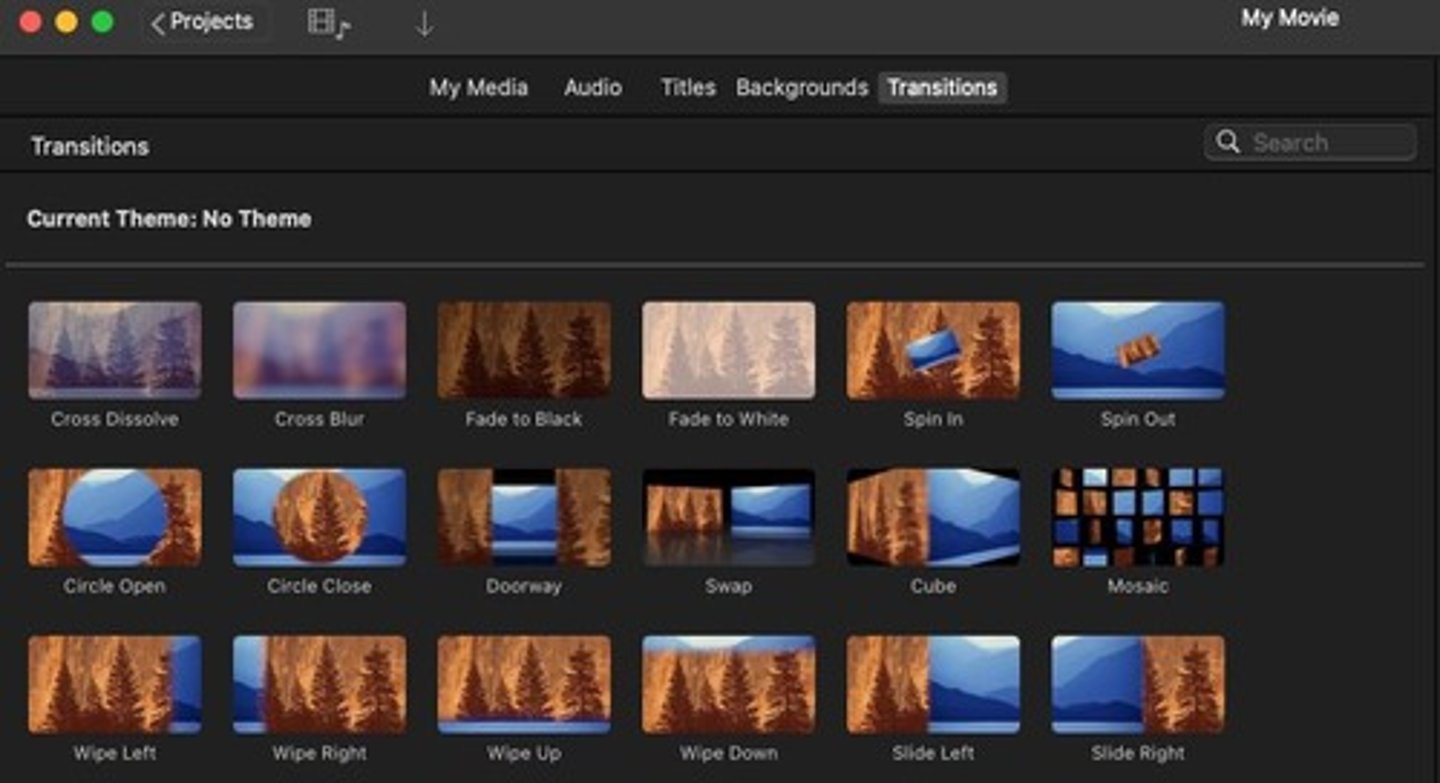Choose the Wipe Left transition
The width and height of the screenshot is (1440, 783).
click(115, 685)
